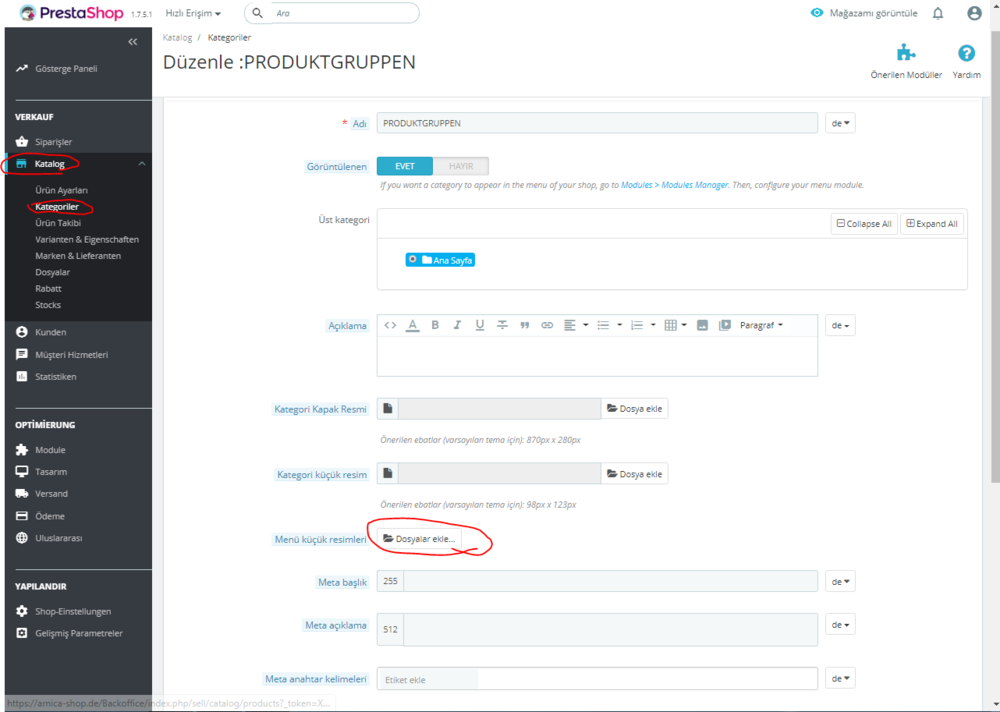
Task: Collapse the sidebar with double chevron icon
Action: tap(133, 42)
